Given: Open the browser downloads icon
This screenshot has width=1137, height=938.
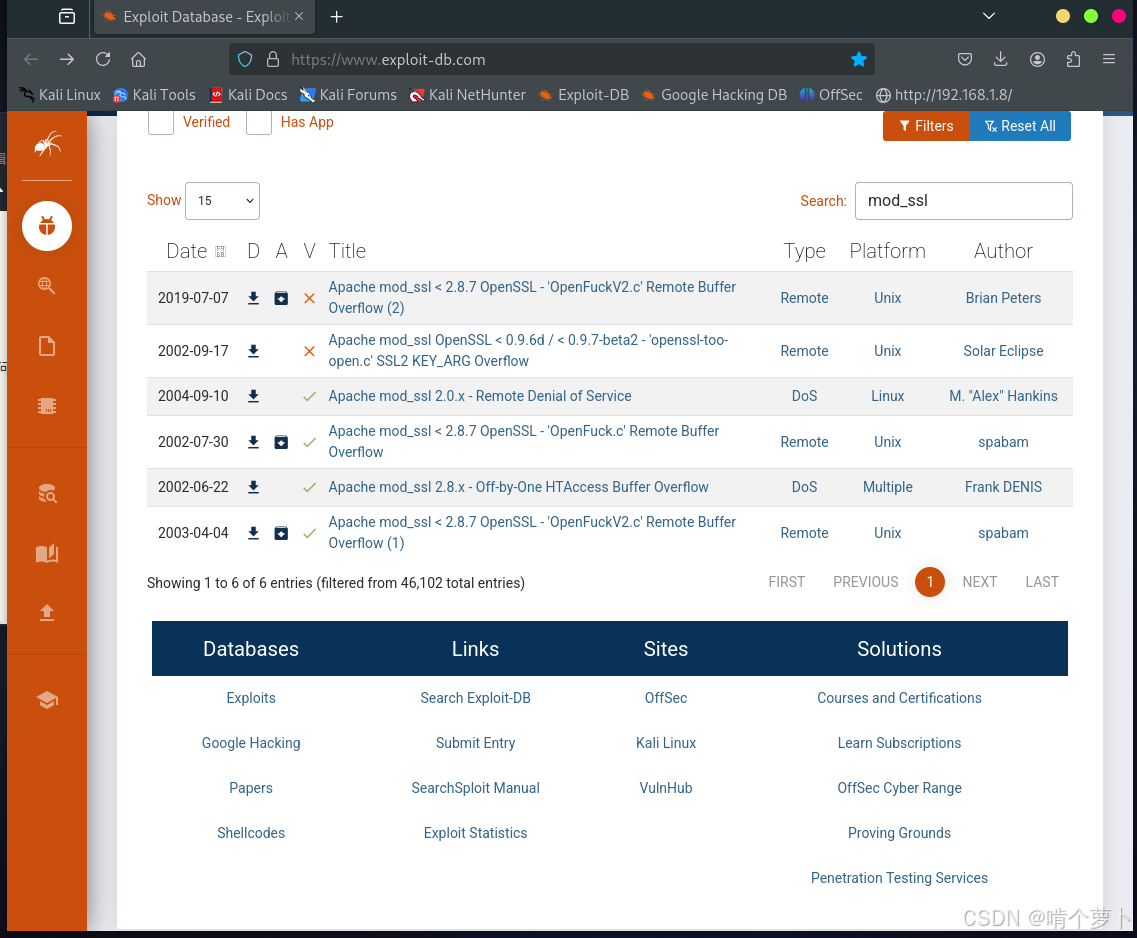Looking at the screenshot, I should 1001,59.
